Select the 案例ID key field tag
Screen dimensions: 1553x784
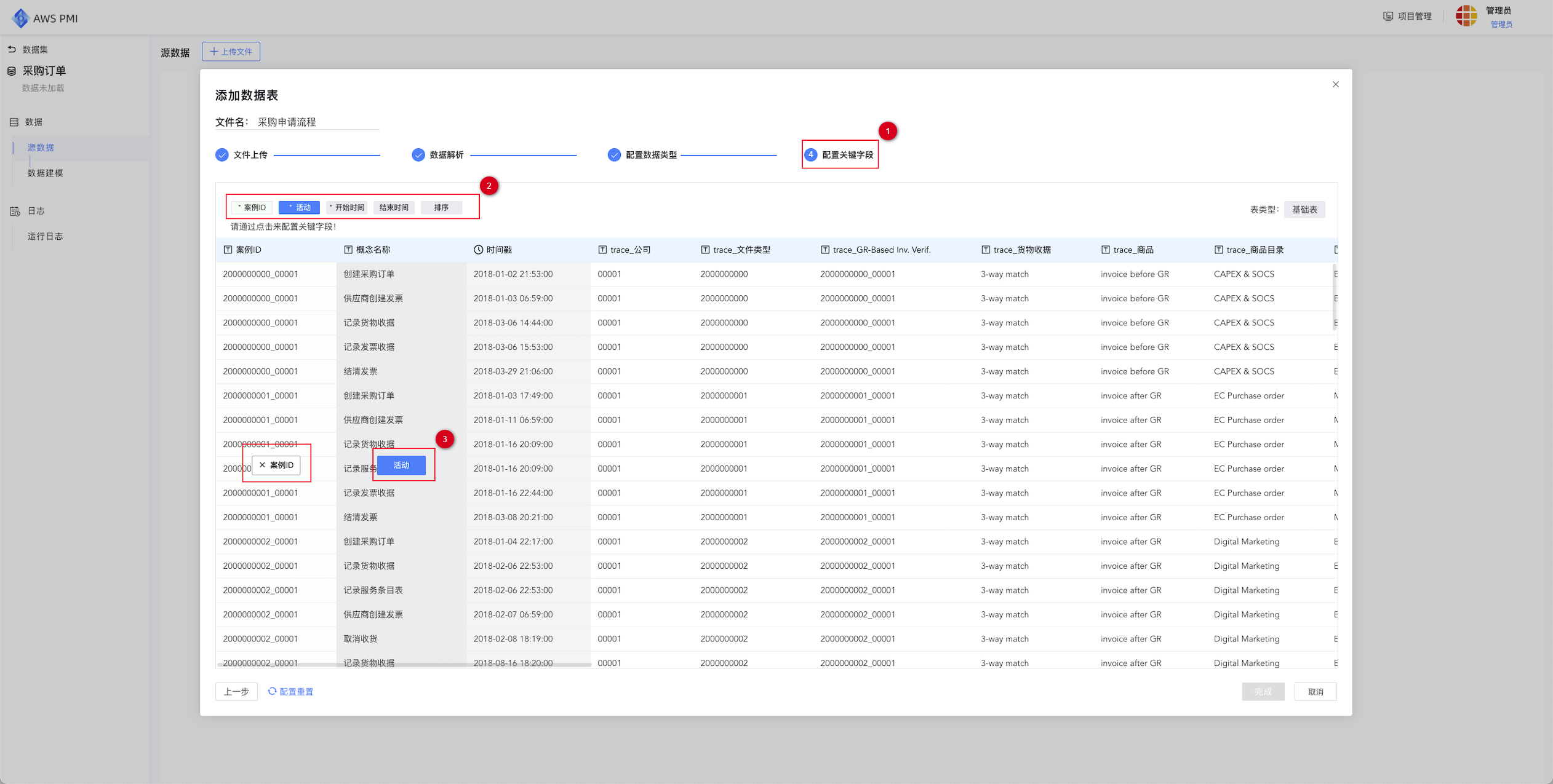tap(252, 208)
